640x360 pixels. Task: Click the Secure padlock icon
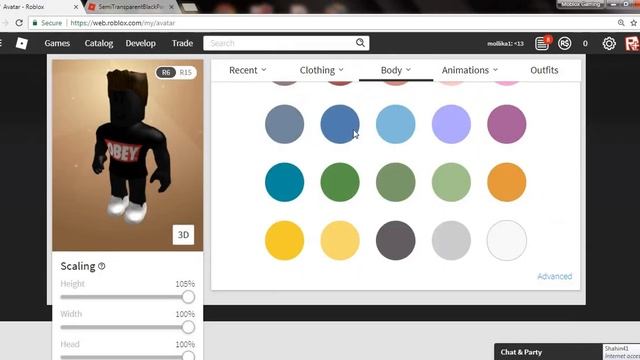pyautogui.click(x=35, y=23)
